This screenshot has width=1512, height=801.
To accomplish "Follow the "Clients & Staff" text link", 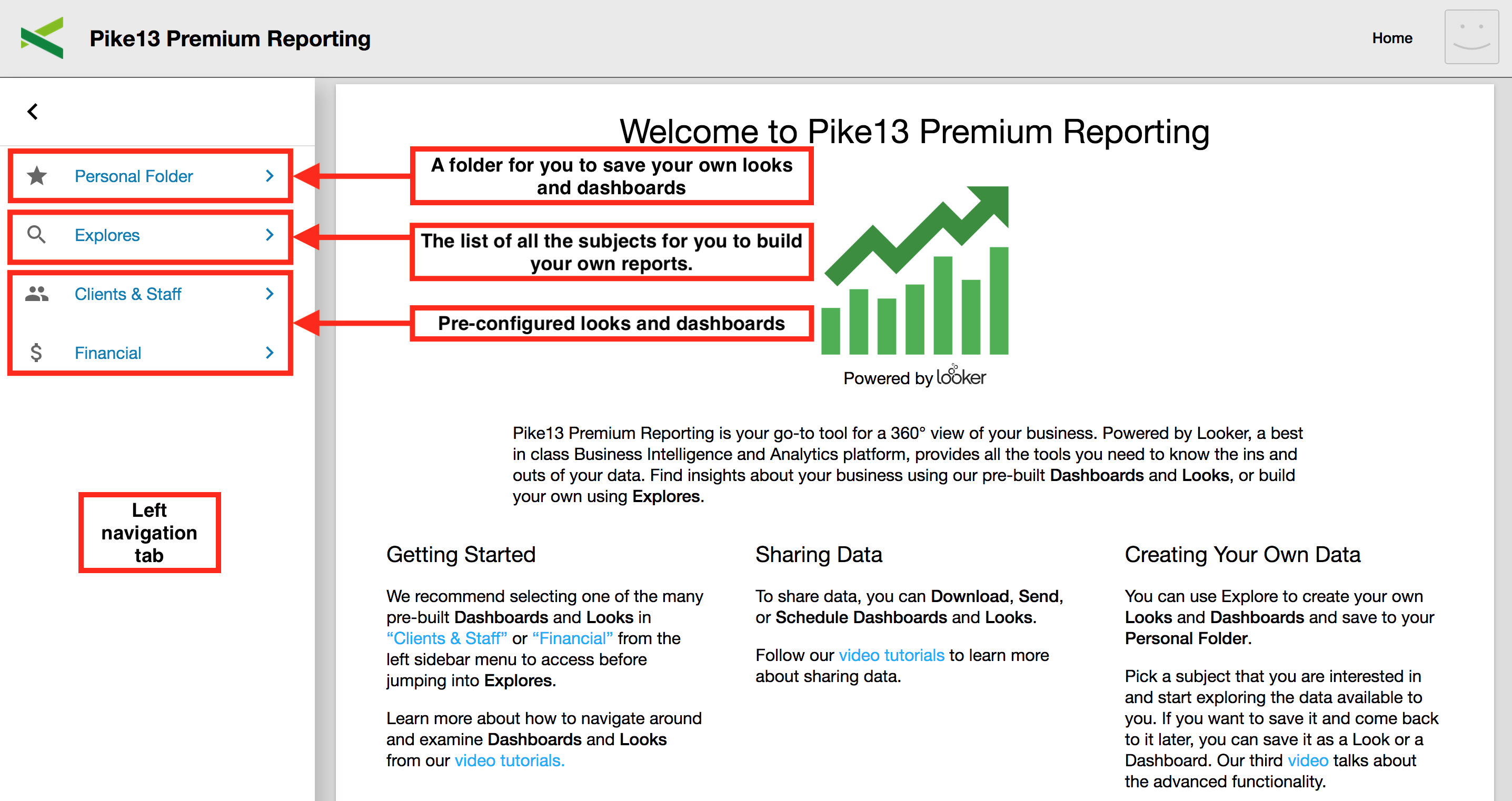I will pos(446,638).
